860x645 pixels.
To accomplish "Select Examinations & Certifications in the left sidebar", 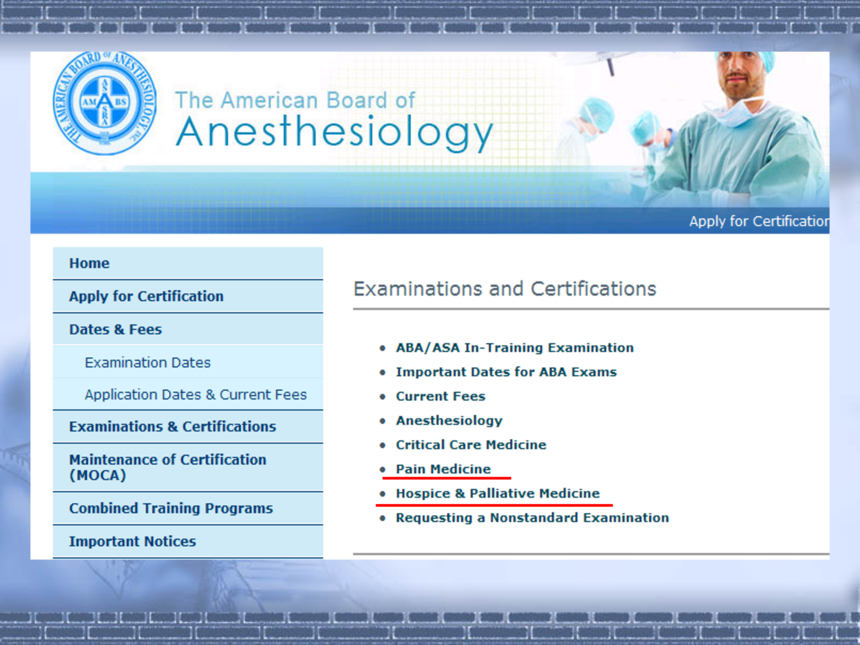I will [172, 426].
